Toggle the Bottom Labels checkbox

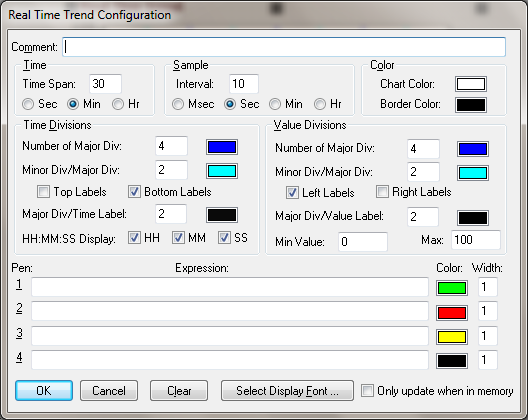click(134, 192)
